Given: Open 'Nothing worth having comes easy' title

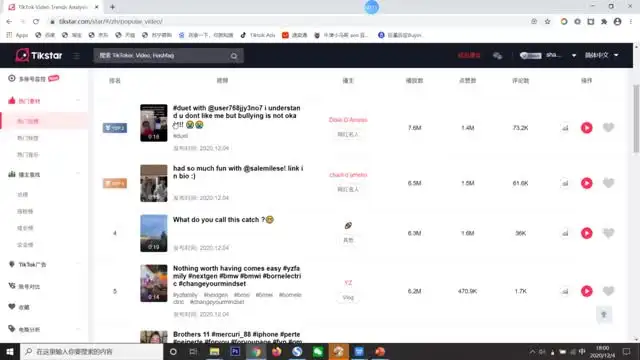Looking at the screenshot, I should 237,276.
